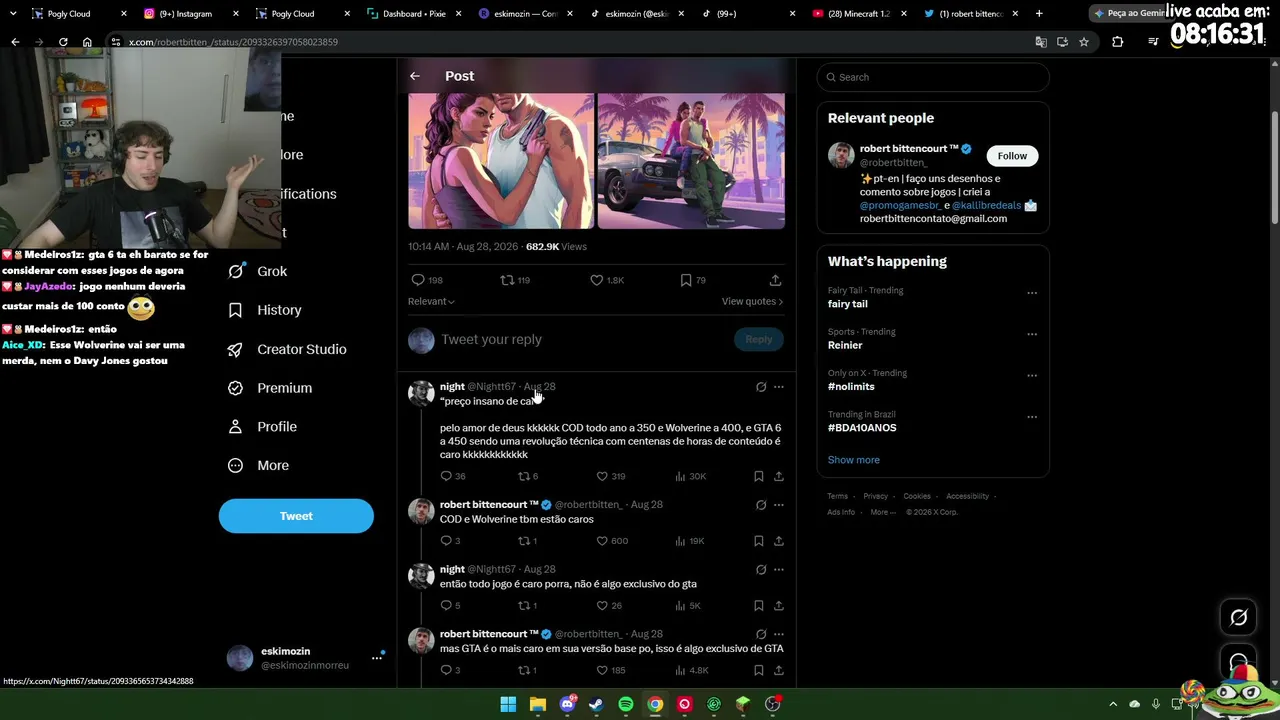Open options for Reinier trend
This screenshot has width=1280, height=720.
(1032, 334)
